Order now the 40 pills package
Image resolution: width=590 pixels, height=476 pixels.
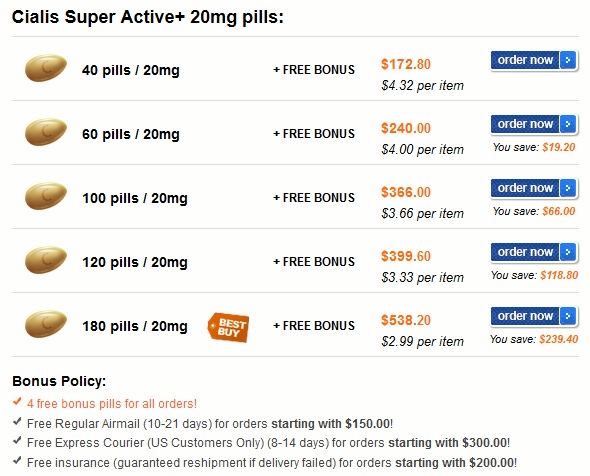click(x=534, y=60)
